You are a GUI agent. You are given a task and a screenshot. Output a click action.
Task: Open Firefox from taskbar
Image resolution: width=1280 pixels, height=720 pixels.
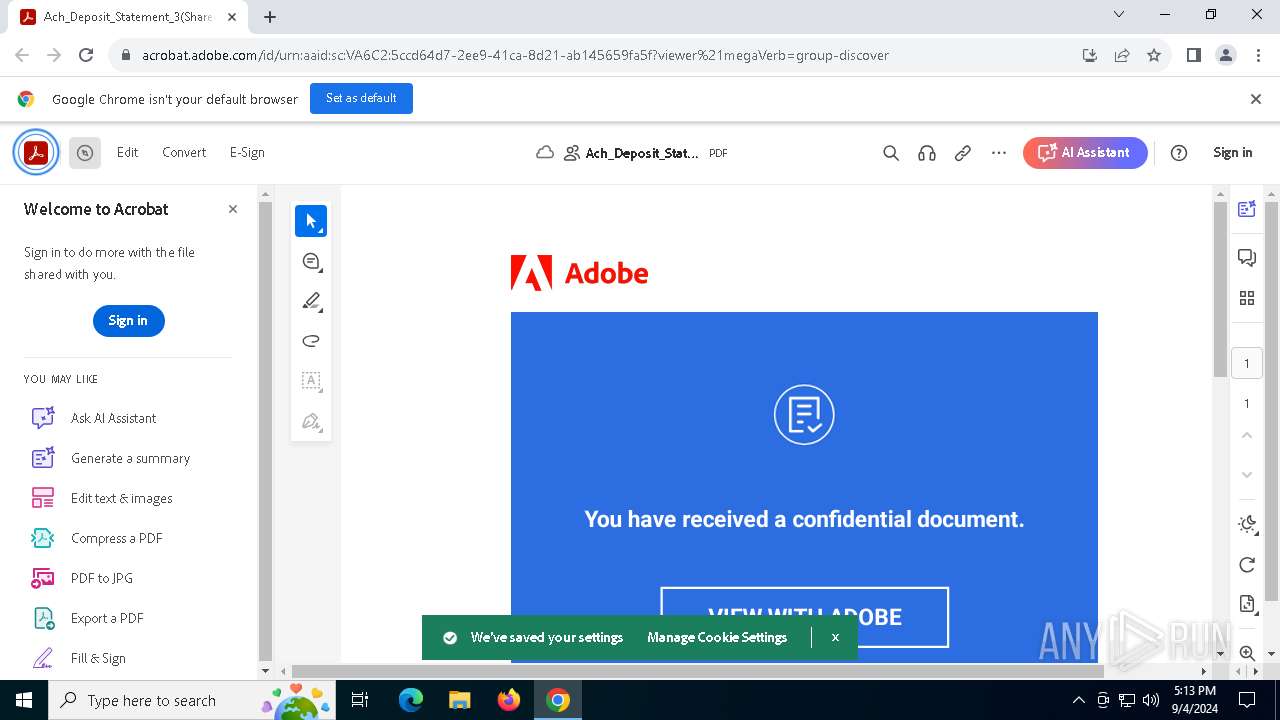point(509,700)
